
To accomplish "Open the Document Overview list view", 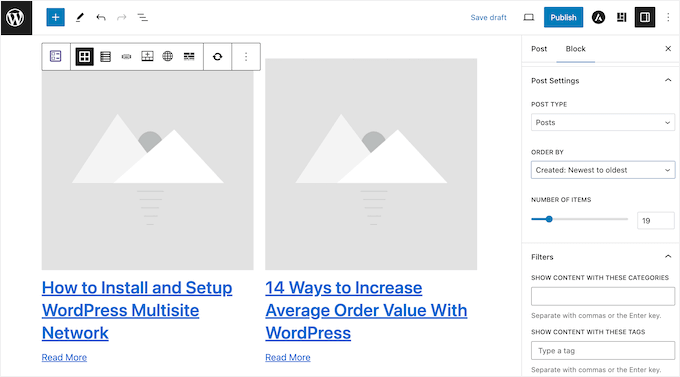I will click(143, 17).
